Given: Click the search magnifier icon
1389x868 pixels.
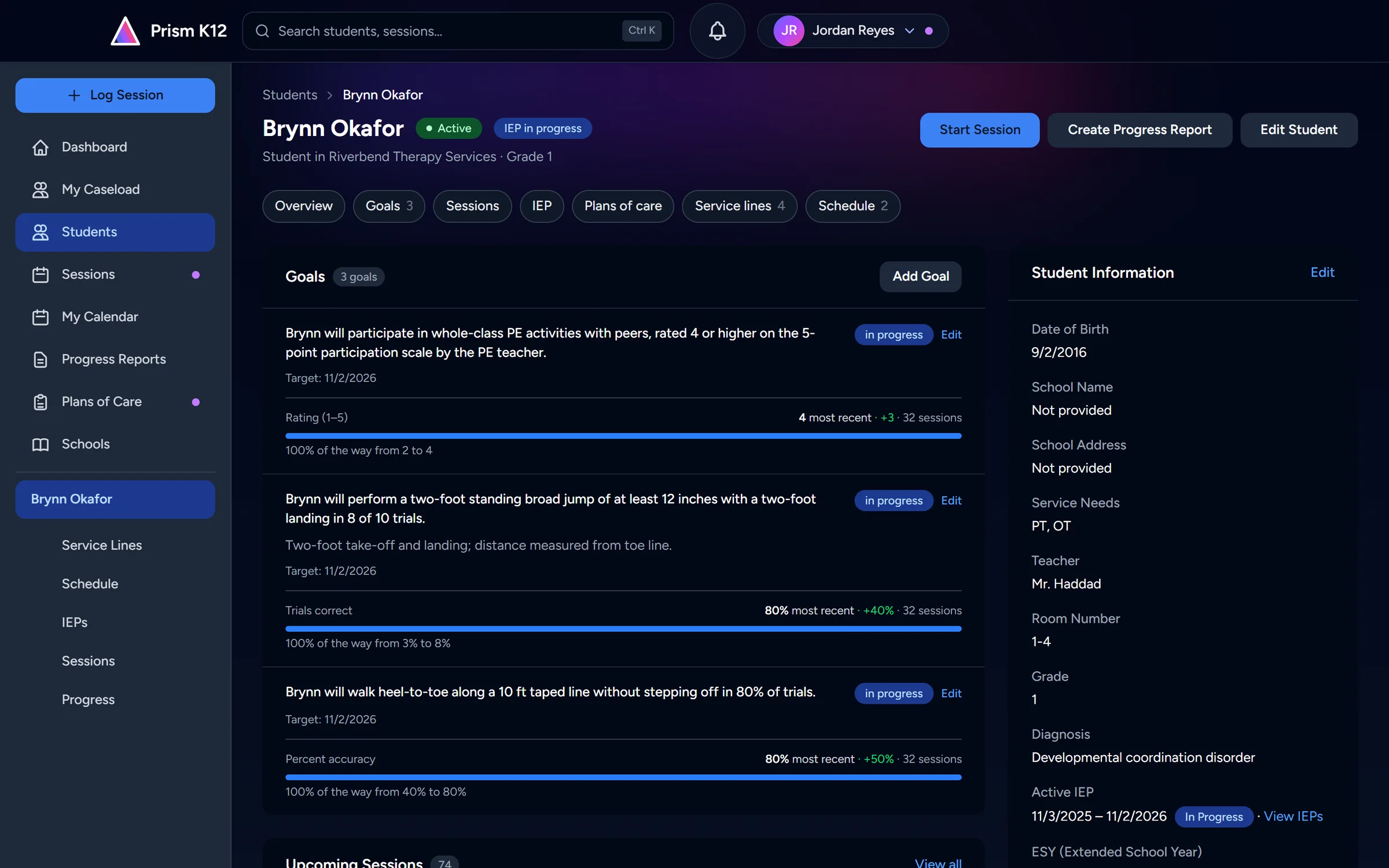Looking at the screenshot, I should [262, 31].
